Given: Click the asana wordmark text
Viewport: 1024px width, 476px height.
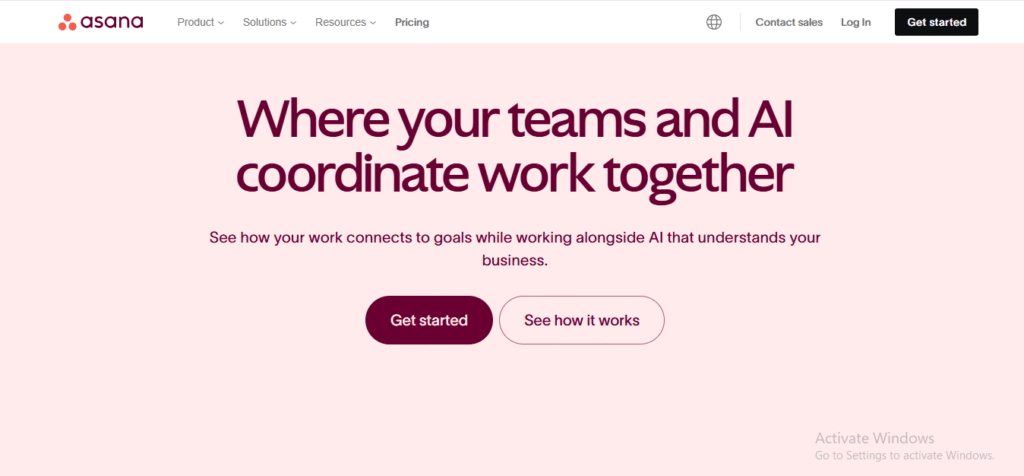Looking at the screenshot, I should point(112,22).
